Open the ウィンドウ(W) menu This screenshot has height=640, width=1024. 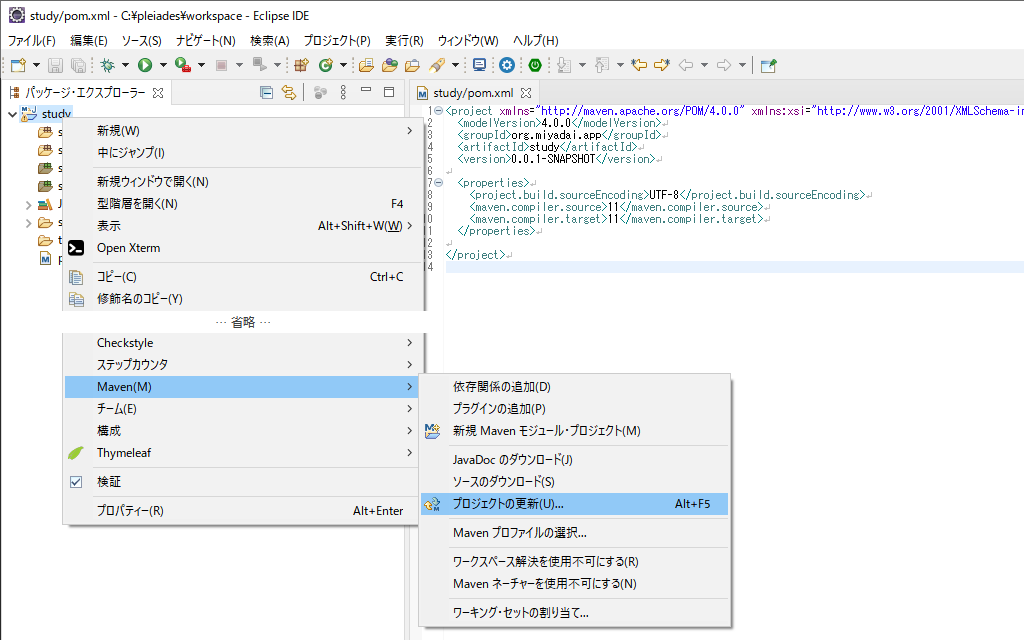pyautogui.click(x=468, y=40)
